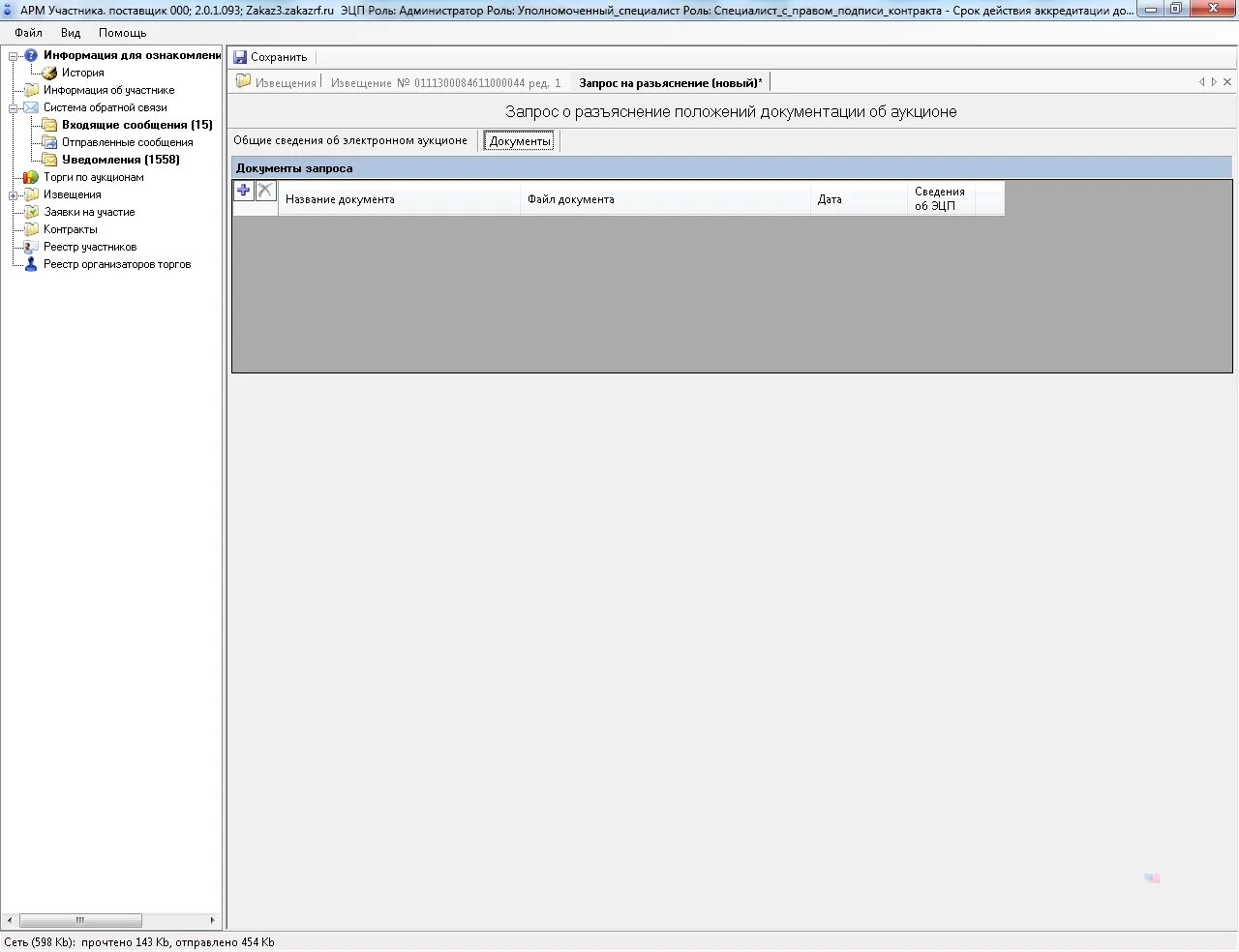Click the Название документа column header
1239x952 pixels.
click(399, 198)
